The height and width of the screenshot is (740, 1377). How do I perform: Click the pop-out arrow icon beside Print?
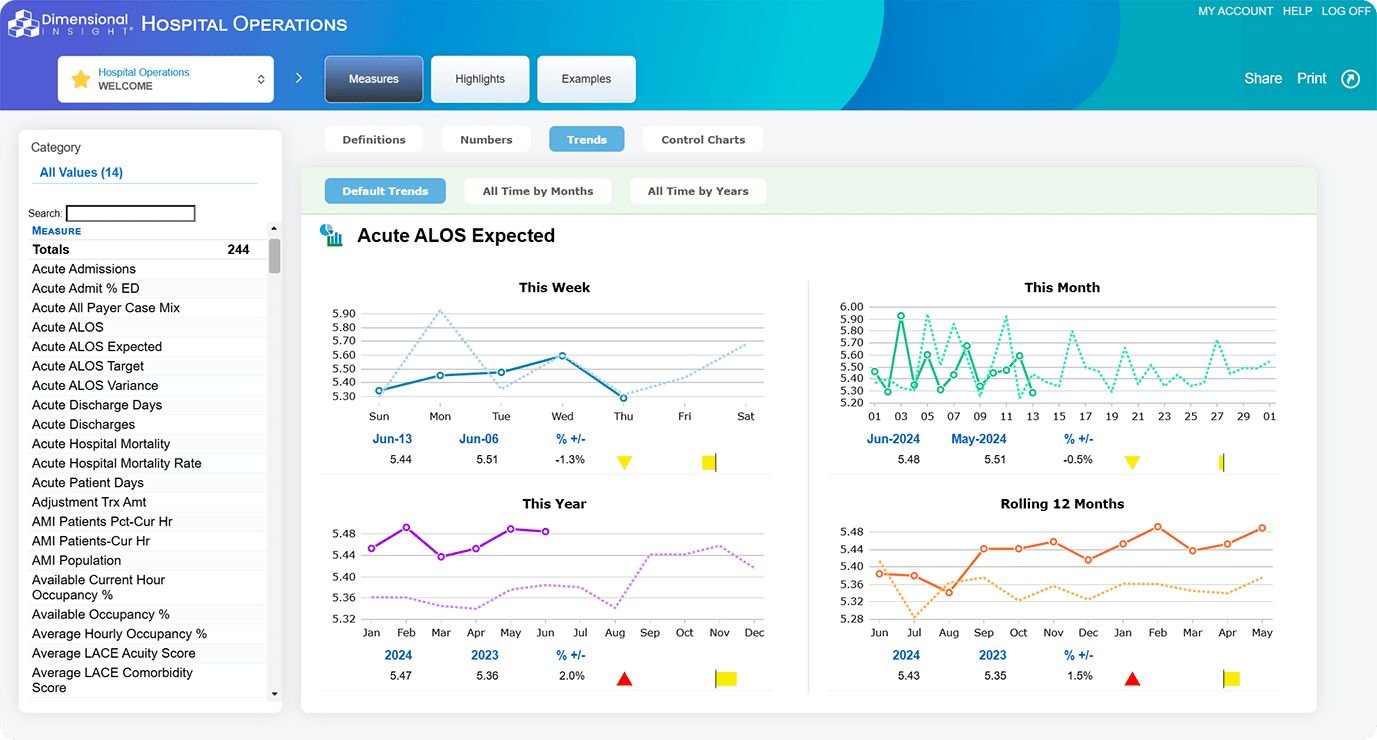pyautogui.click(x=1350, y=79)
